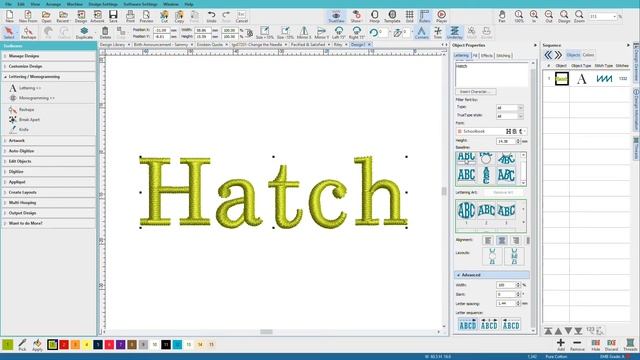640x360 pixels.
Task: Open the Design Settings menu
Action: click(103, 4)
